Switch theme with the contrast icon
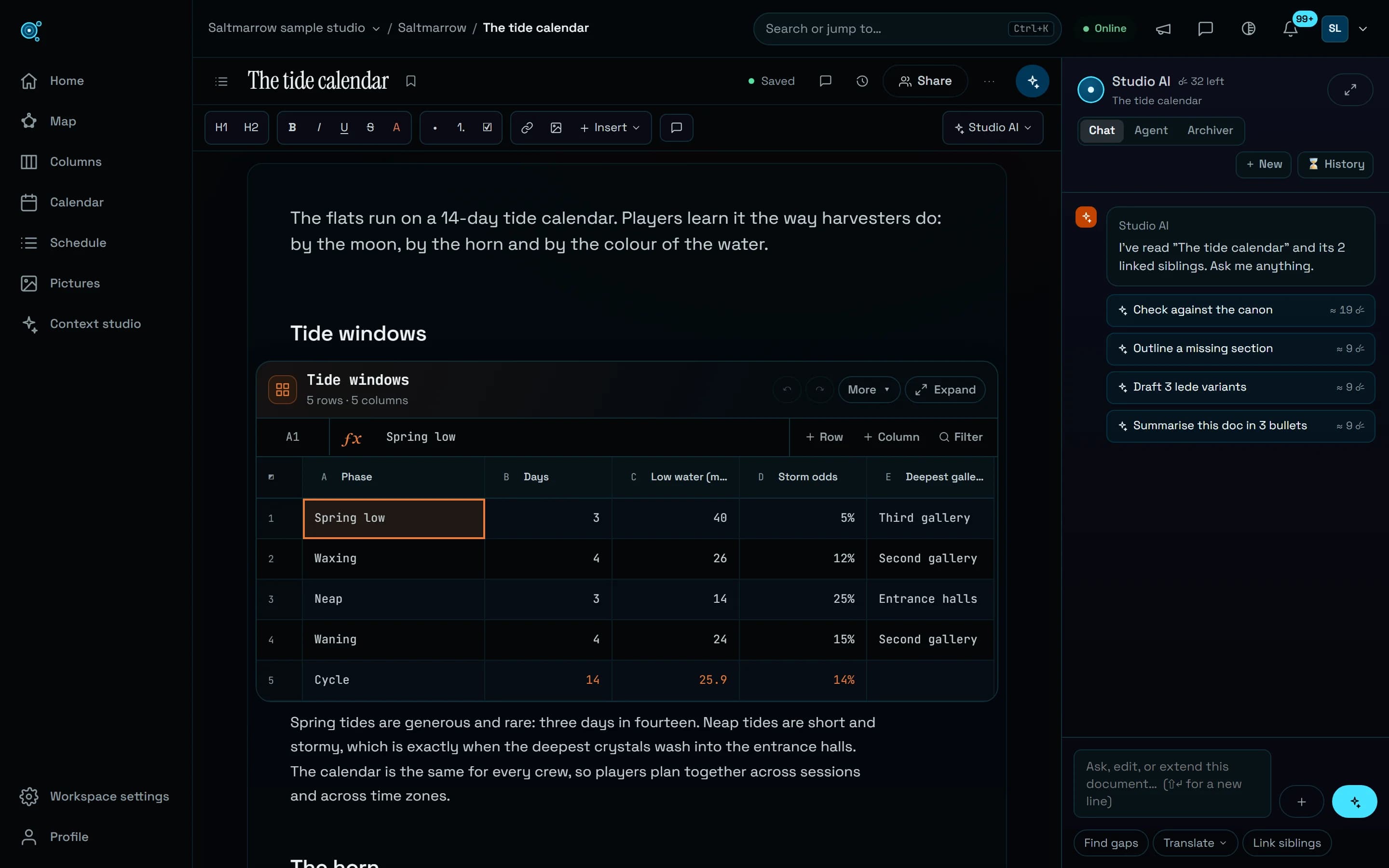This screenshot has width=1389, height=868. click(x=1248, y=29)
